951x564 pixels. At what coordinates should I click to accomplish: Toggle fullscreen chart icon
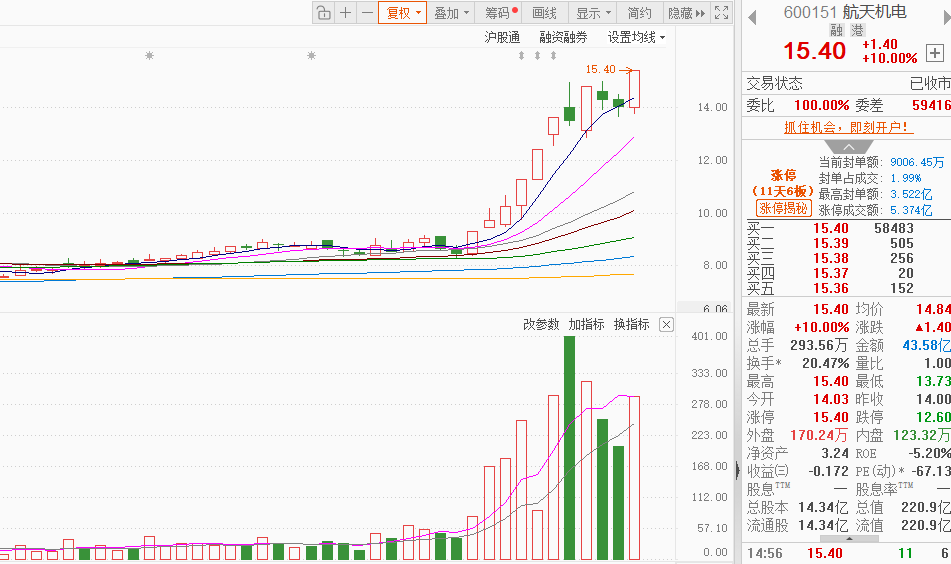pos(721,13)
